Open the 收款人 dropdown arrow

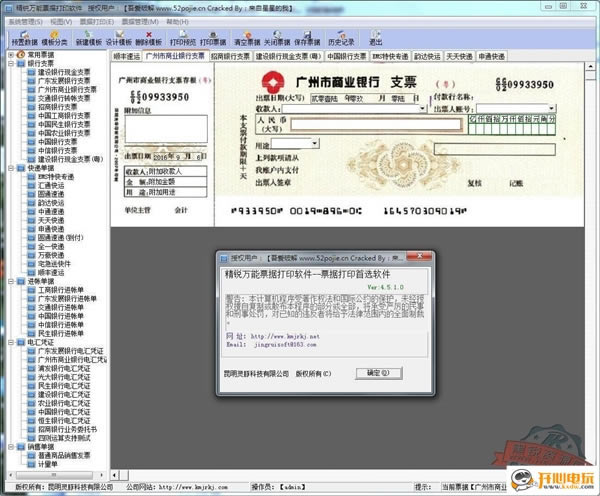click(422, 109)
